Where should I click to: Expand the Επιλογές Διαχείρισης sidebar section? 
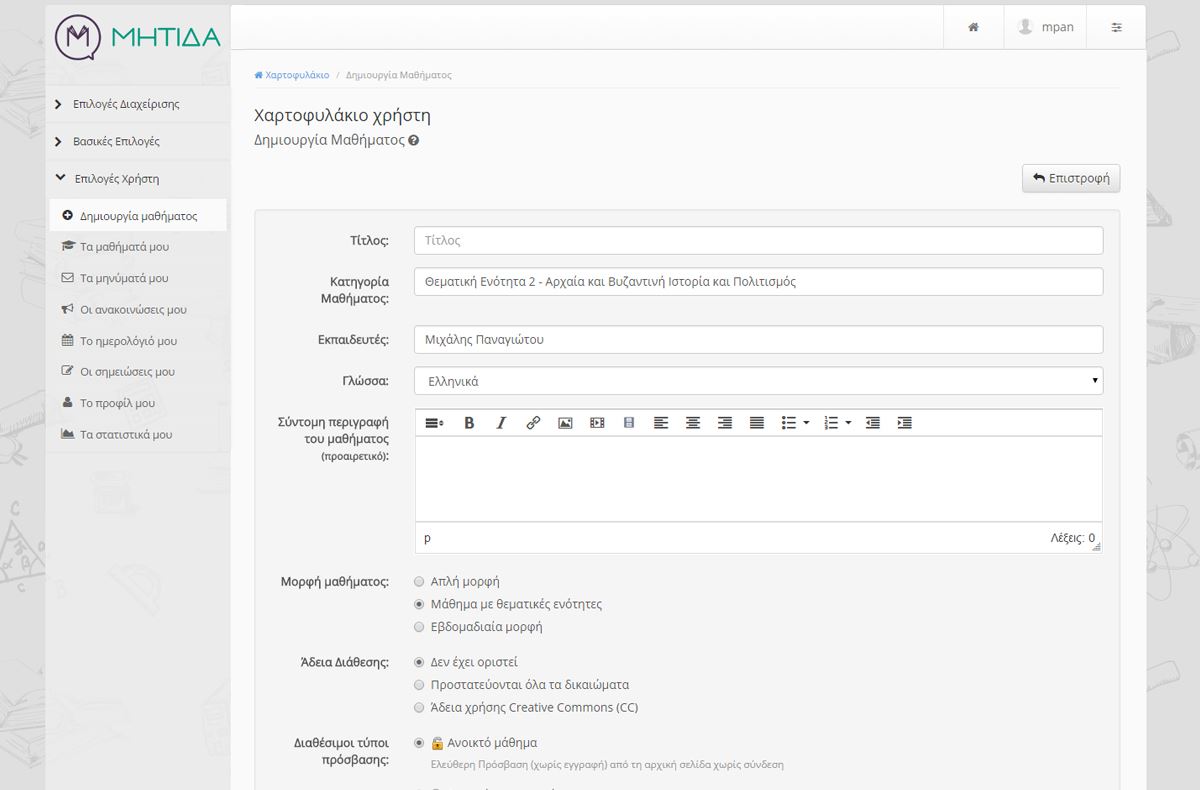[126, 104]
